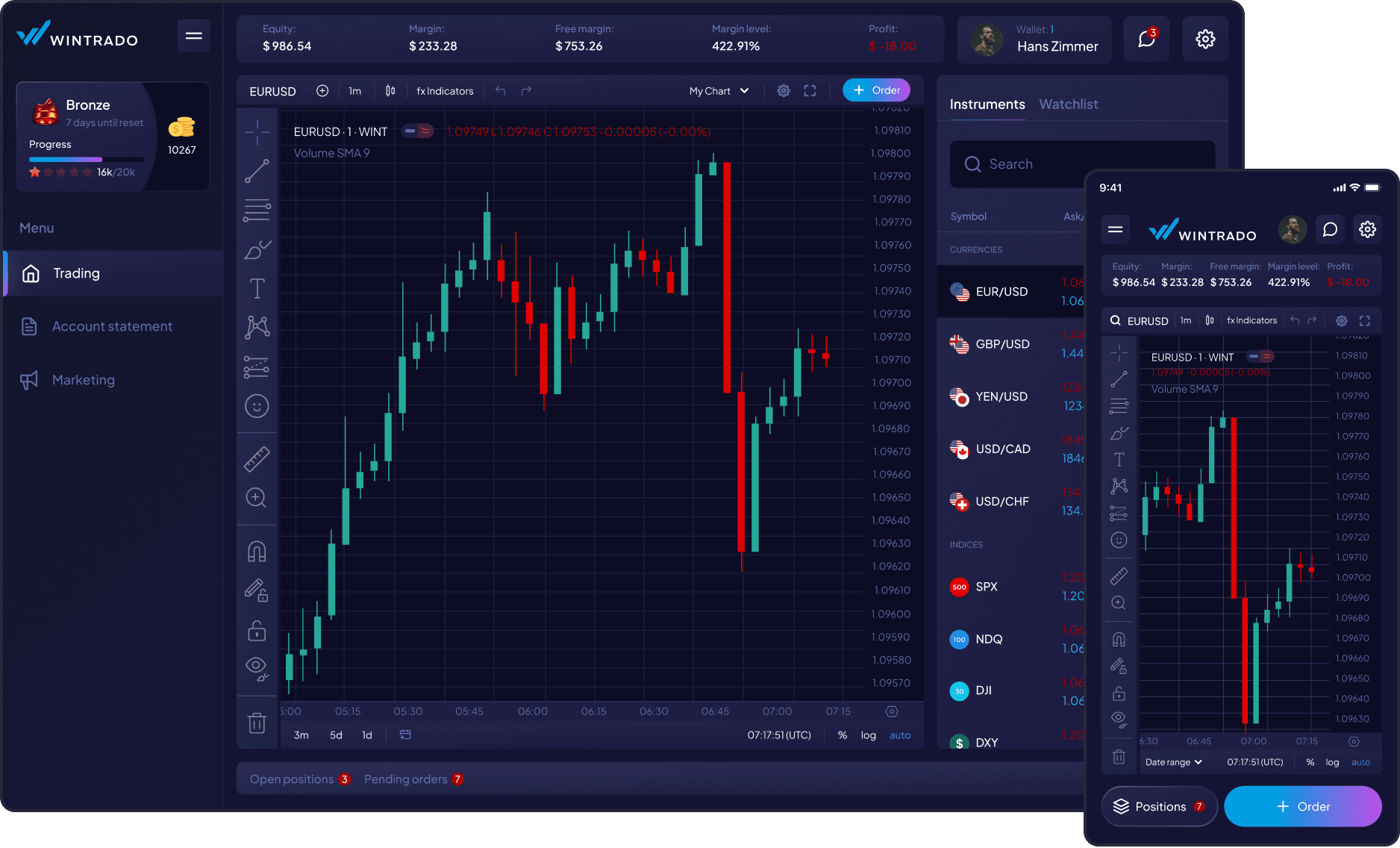Image resolution: width=1400 pixels, height=848 pixels.
Task: Toggle lock all drawings in desktop chart
Action: point(257,631)
